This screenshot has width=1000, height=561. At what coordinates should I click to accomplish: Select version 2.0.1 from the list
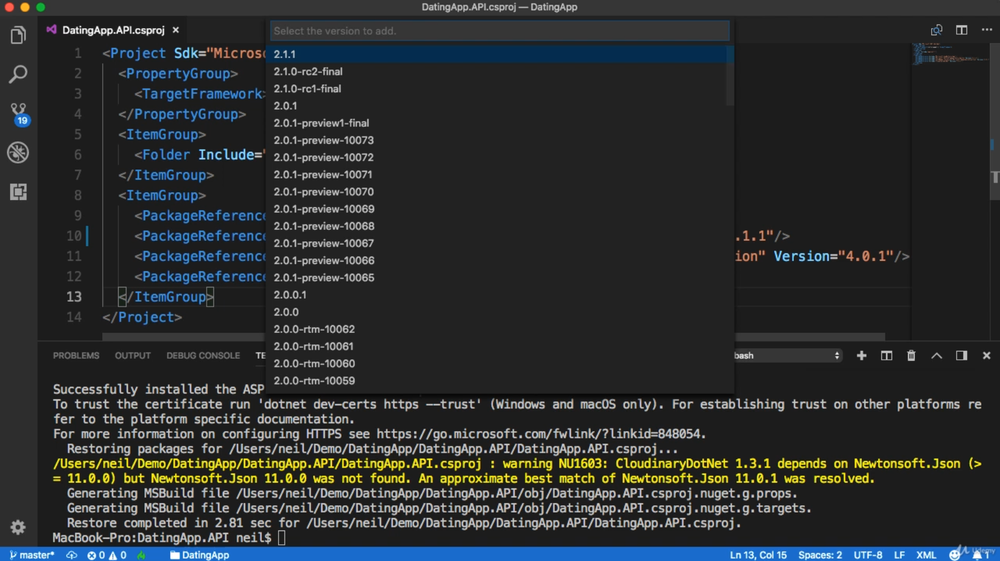[499, 106]
